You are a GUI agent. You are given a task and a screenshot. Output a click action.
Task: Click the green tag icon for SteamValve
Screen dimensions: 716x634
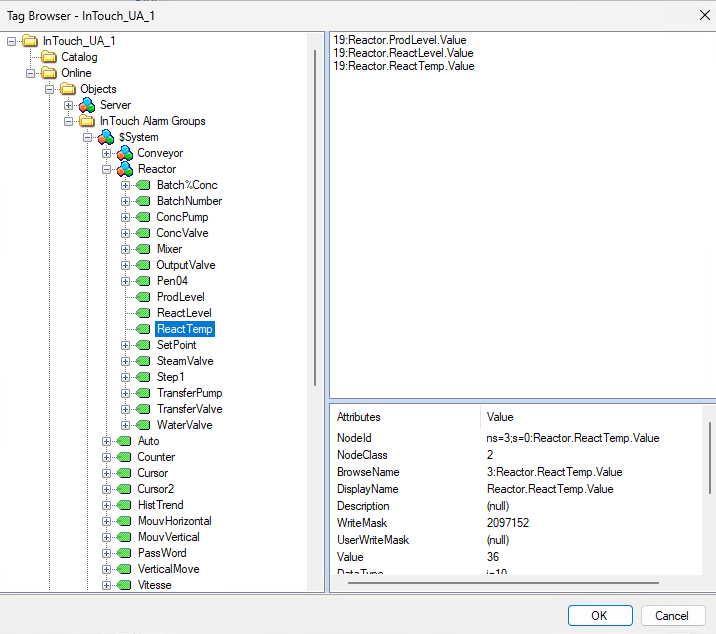pyautogui.click(x=143, y=361)
